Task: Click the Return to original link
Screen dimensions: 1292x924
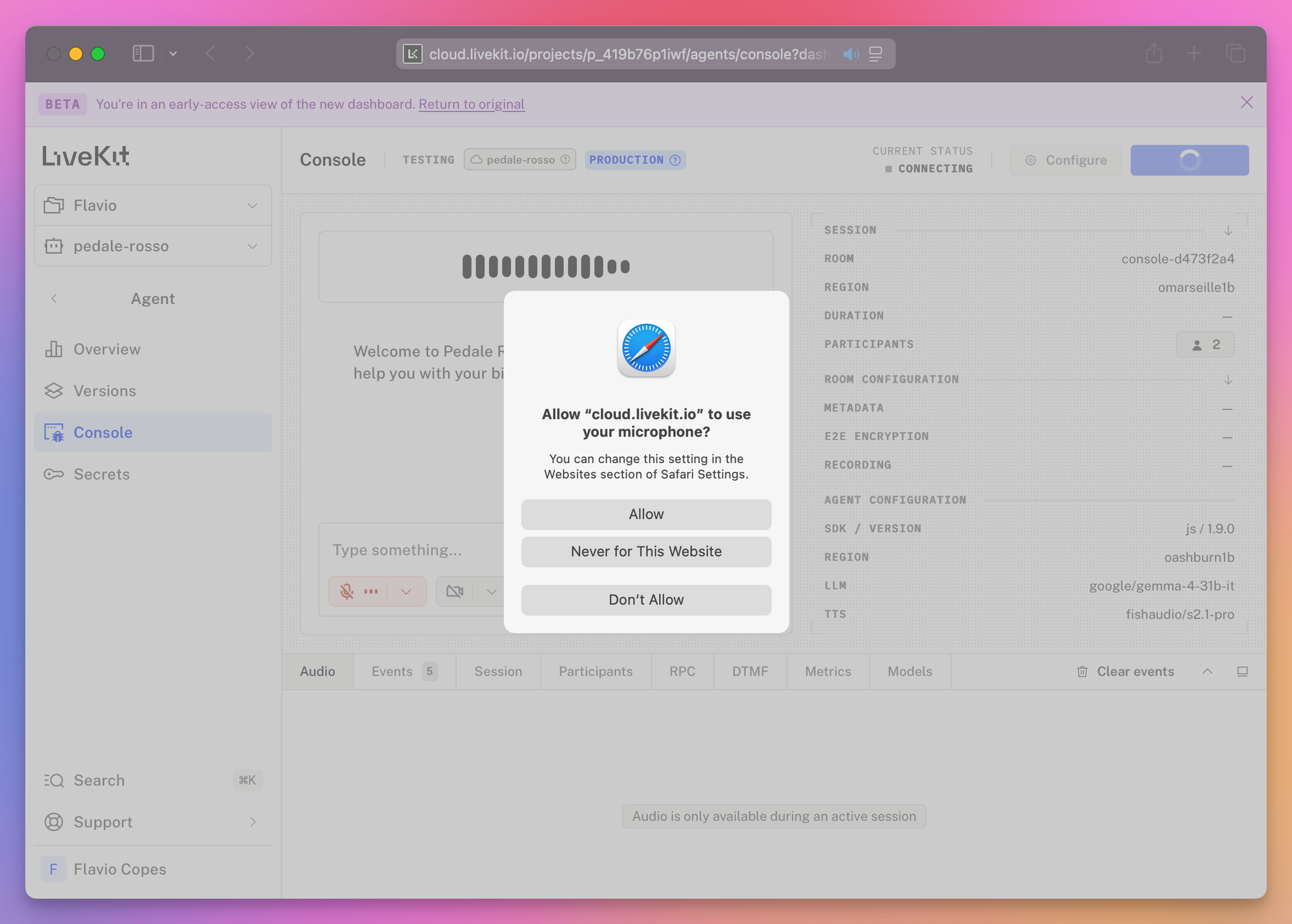Action: coord(472,104)
